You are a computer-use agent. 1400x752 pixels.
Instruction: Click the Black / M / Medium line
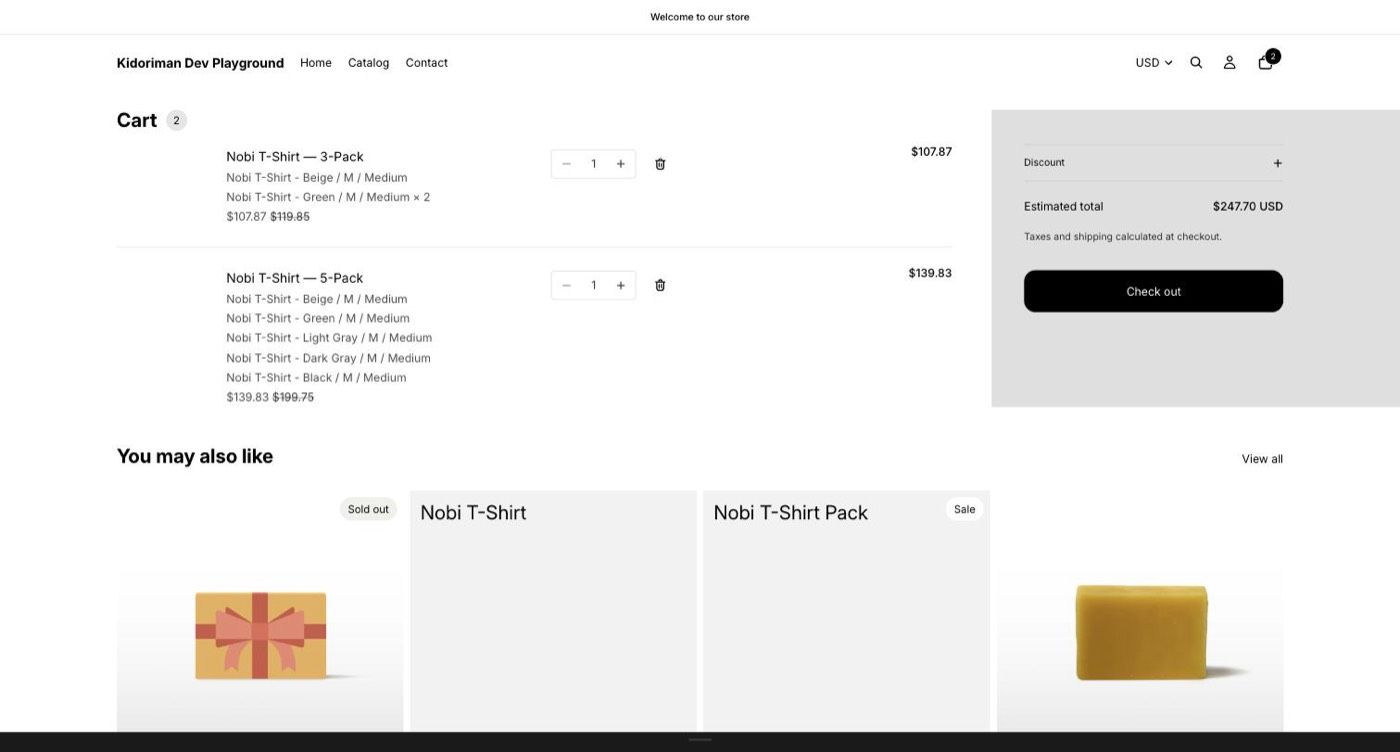point(316,377)
